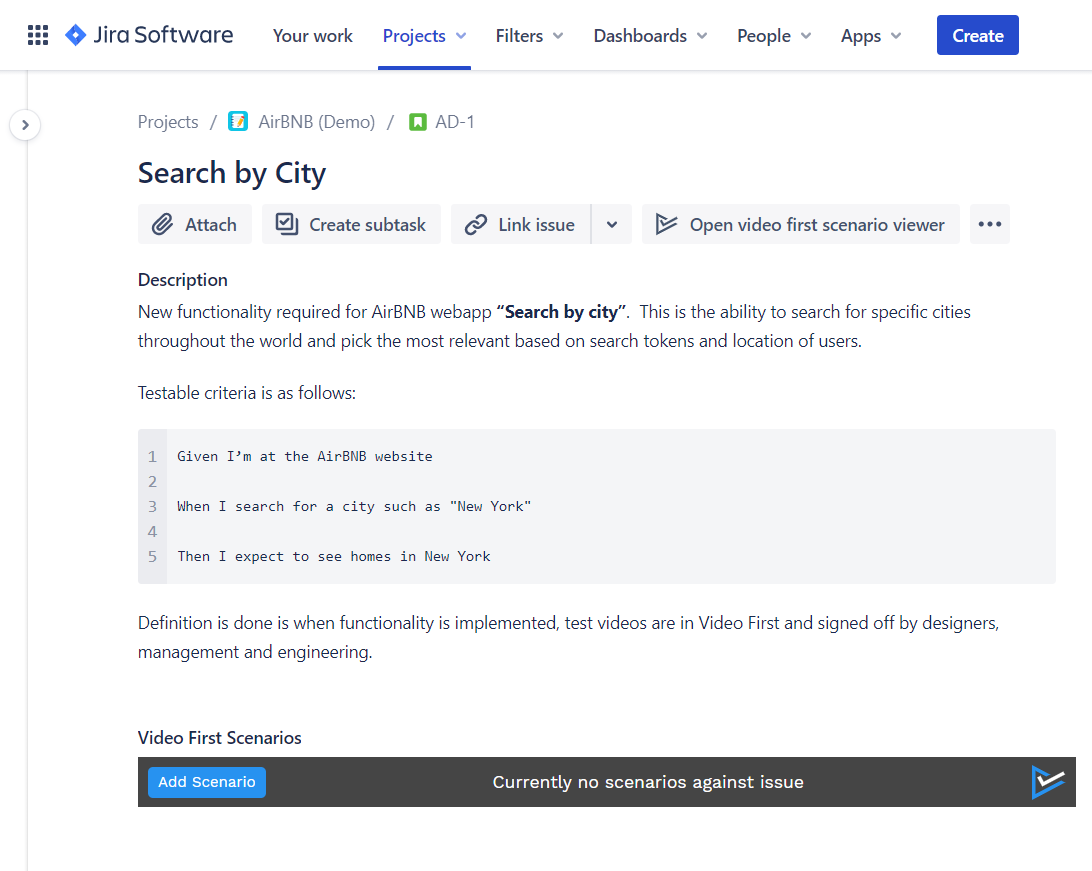1092x871 pixels.
Task: Click the Video First icon in scenarios bar
Action: [x=1047, y=782]
